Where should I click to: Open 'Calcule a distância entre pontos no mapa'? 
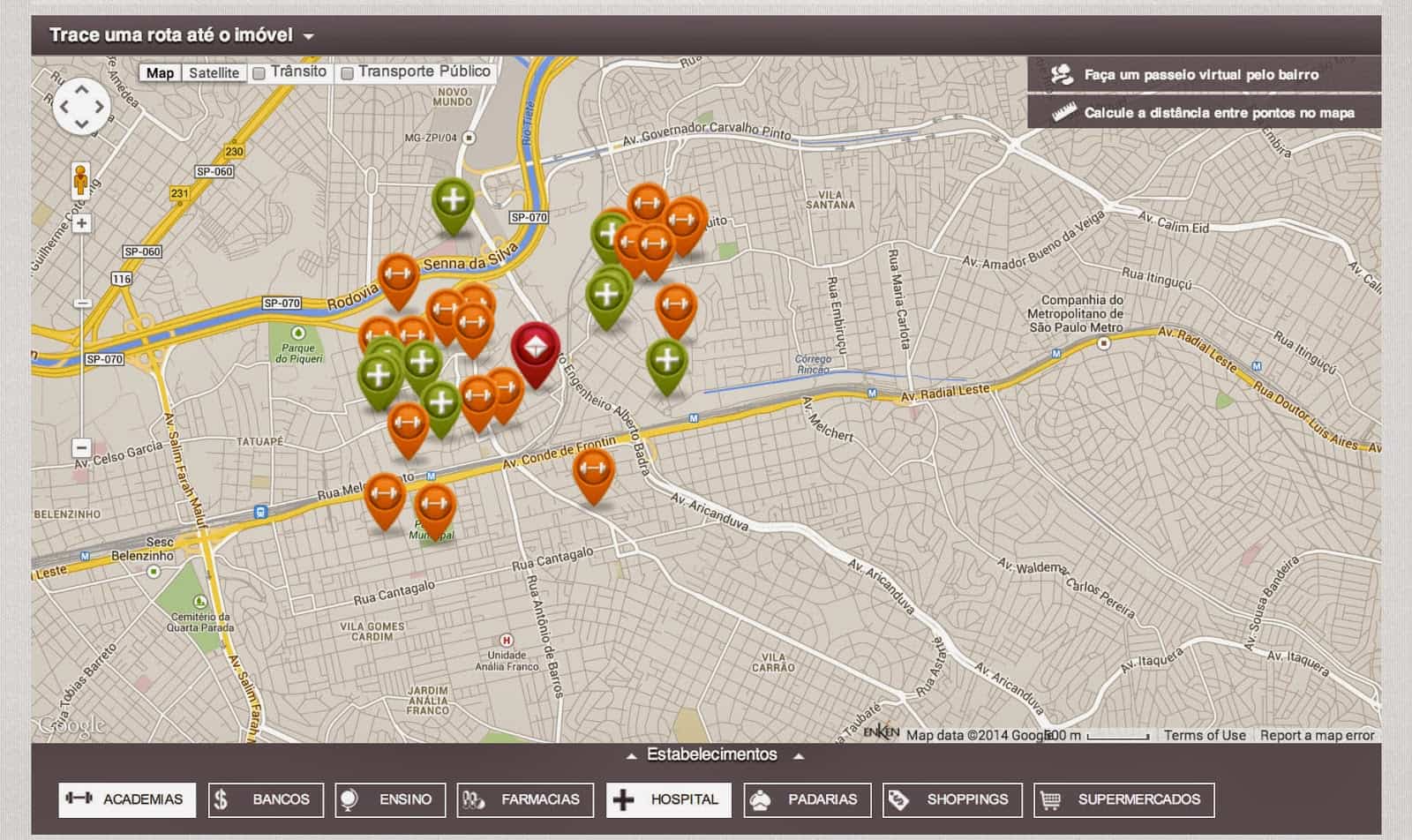(1204, 112)
